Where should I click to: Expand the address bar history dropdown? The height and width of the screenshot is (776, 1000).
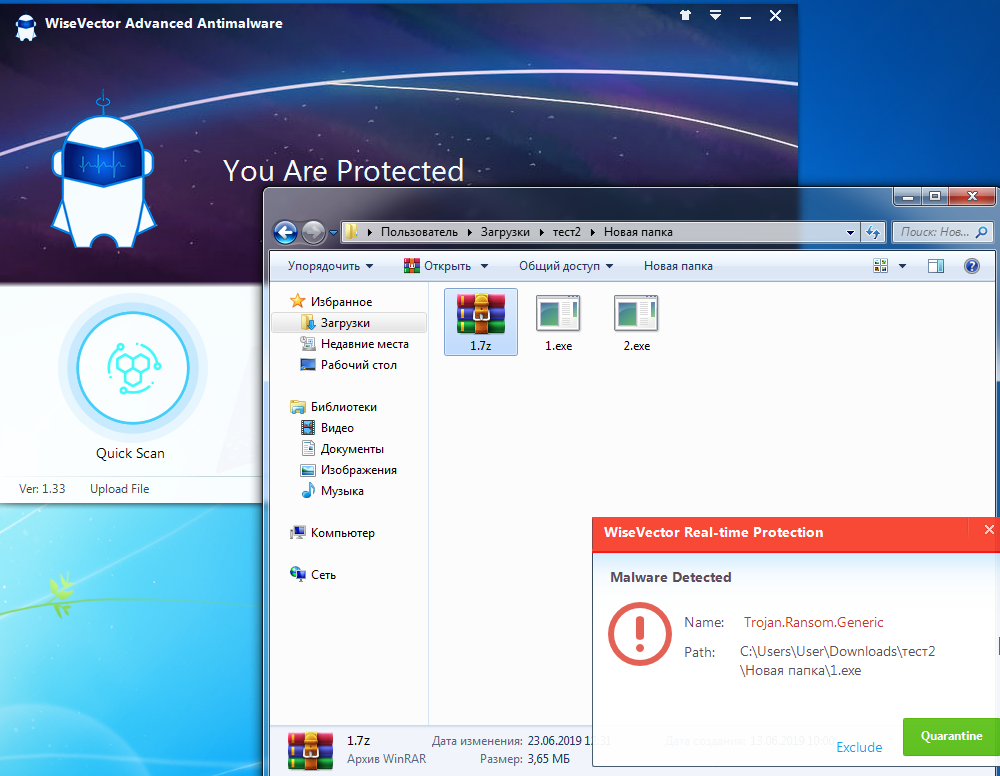(850, 233)
